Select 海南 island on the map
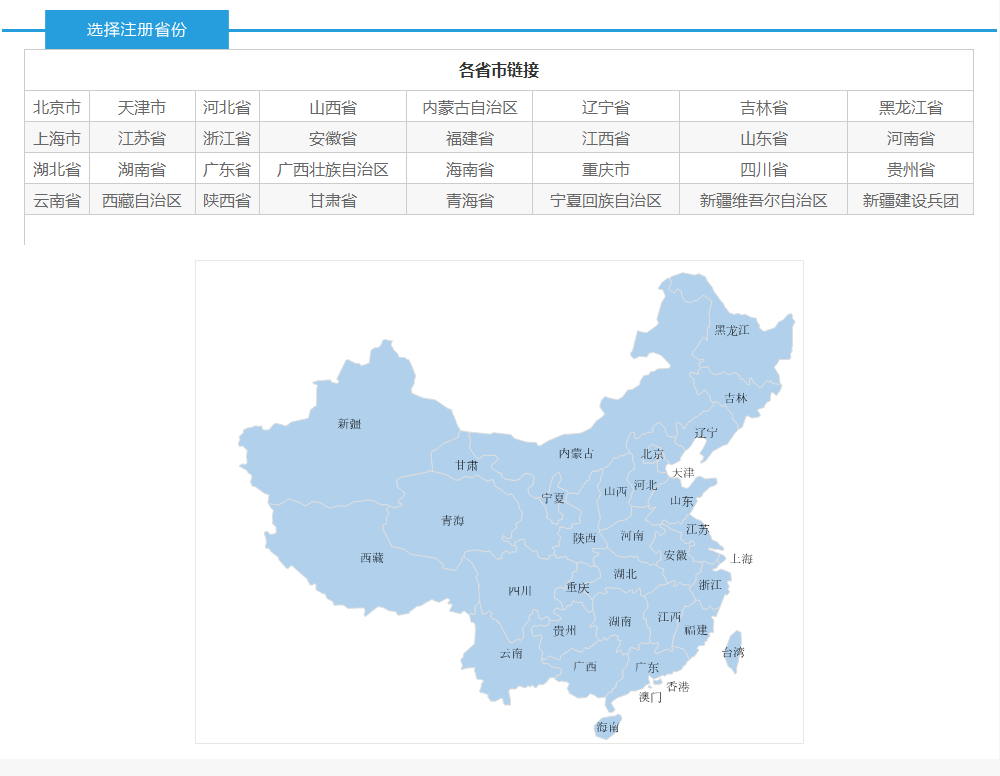The height and width of the screenshot is (776, 1000). (608, 727)
